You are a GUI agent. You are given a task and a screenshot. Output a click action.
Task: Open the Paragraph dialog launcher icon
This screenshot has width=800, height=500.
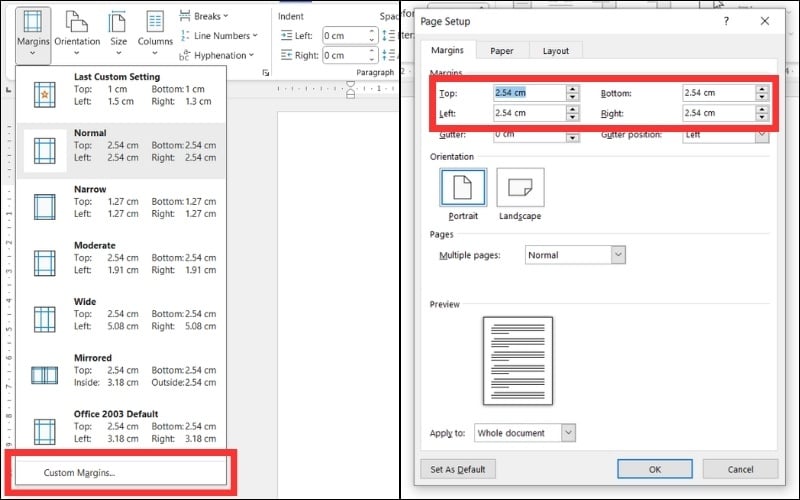pyautogui.click(x=266, y=73)
